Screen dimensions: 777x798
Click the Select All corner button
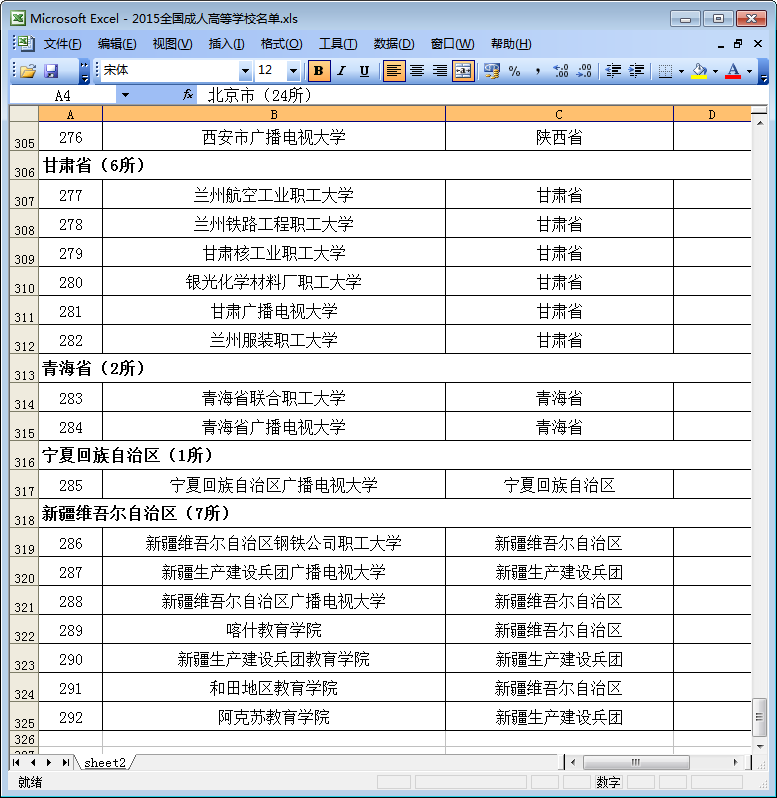24,113
